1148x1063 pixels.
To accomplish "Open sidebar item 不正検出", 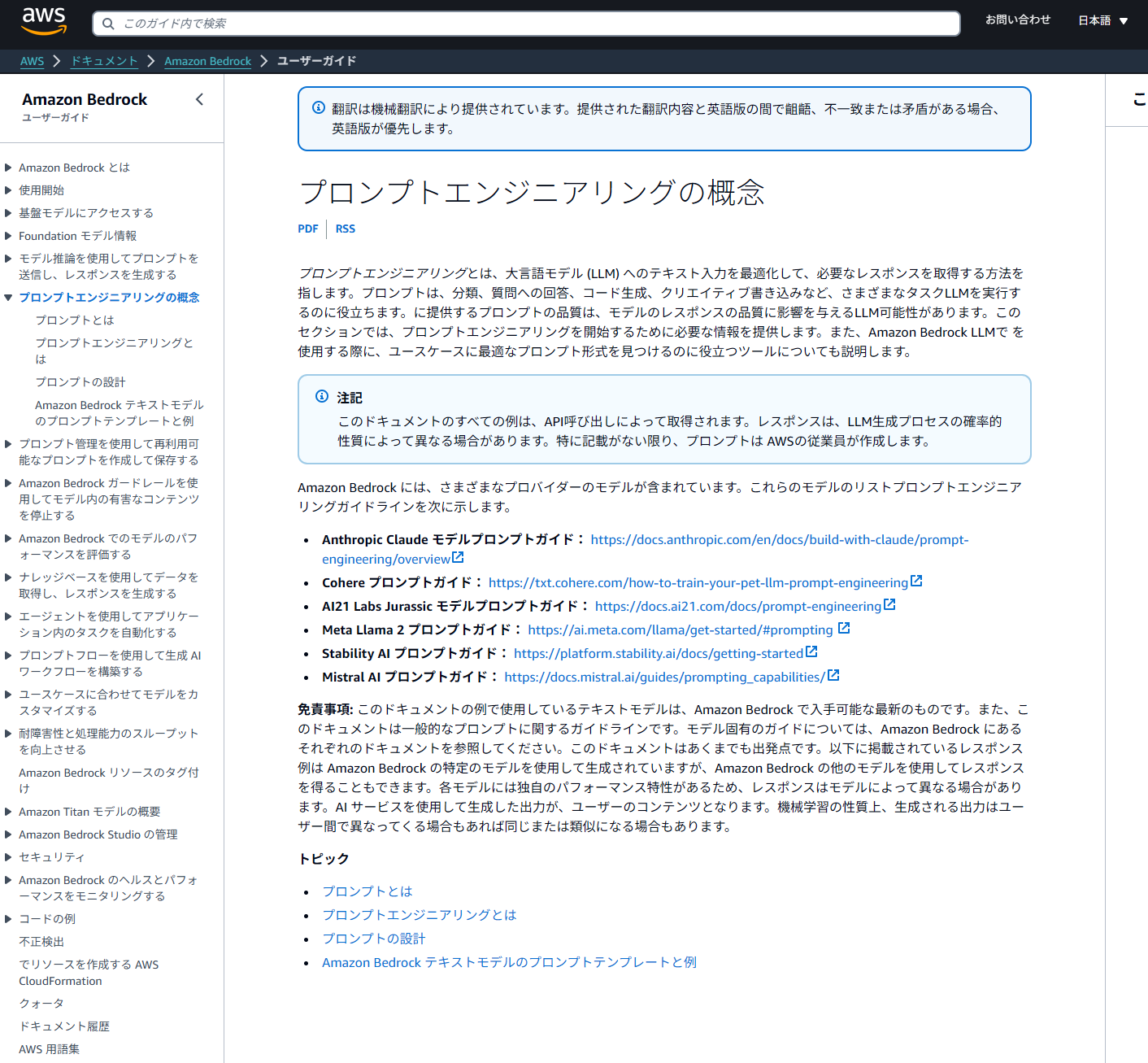I will (x=41, y=942).
